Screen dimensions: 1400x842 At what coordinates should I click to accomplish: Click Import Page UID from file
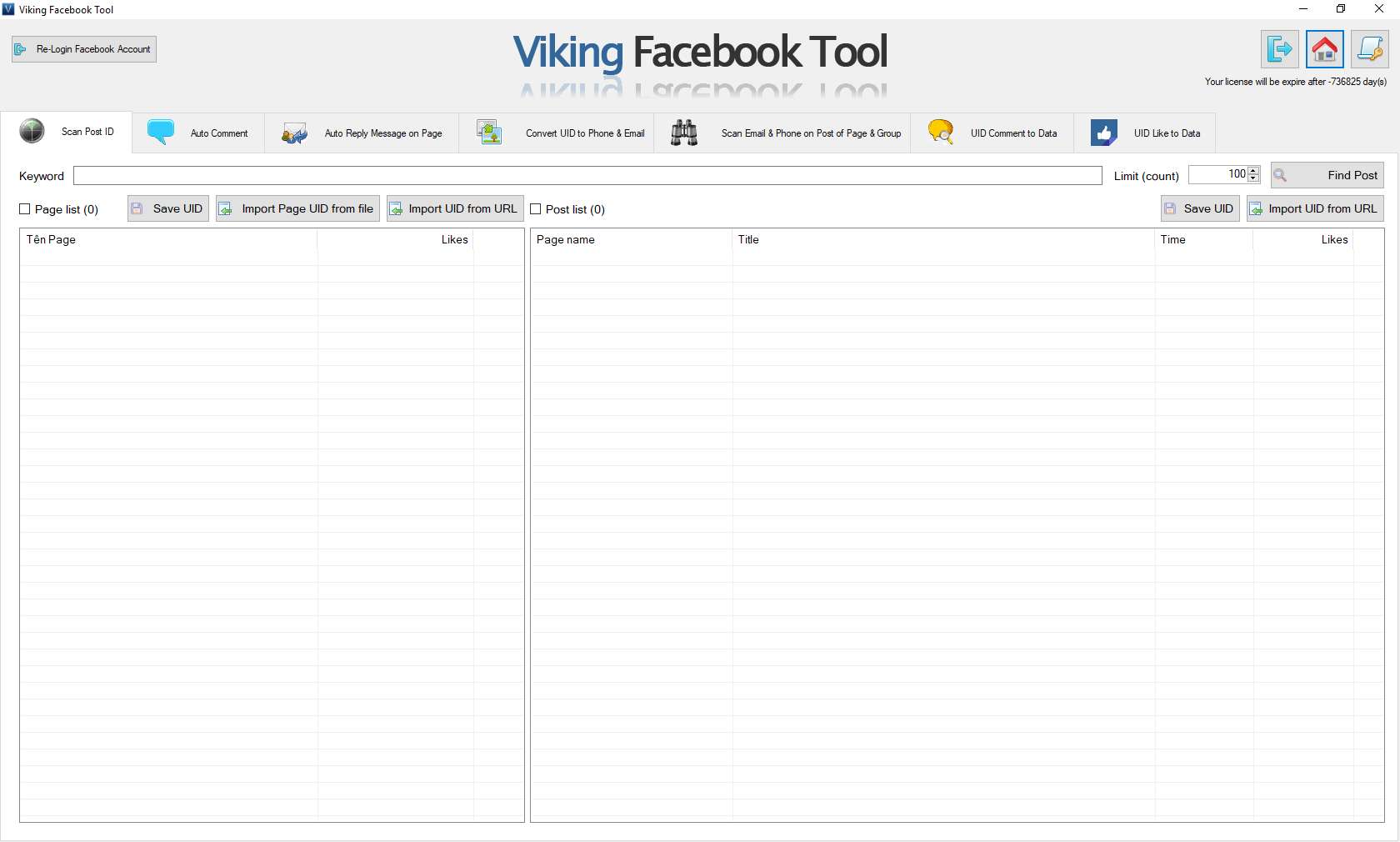pos(297,208)
